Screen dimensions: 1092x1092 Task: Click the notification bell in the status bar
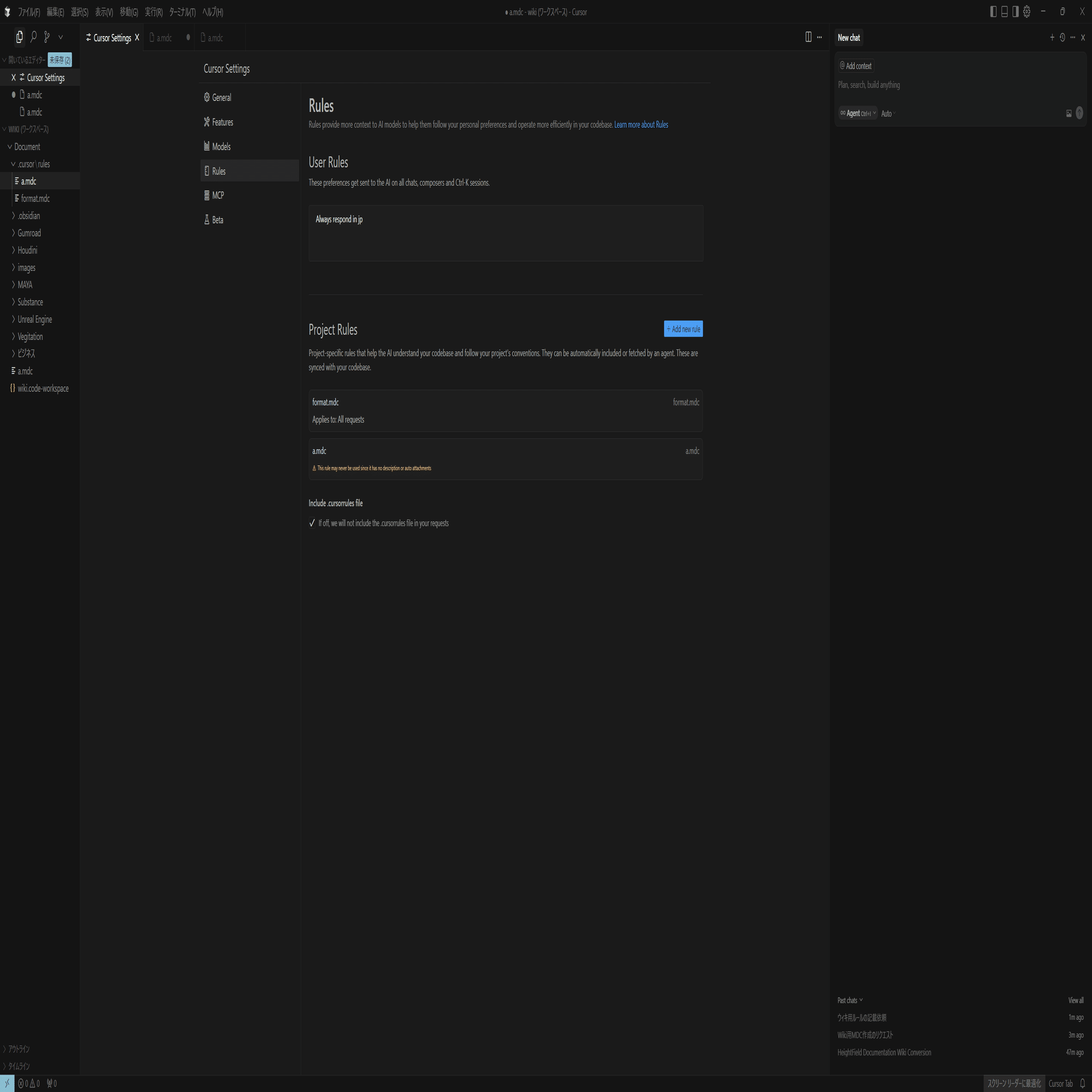[x=1082, y=1083]
